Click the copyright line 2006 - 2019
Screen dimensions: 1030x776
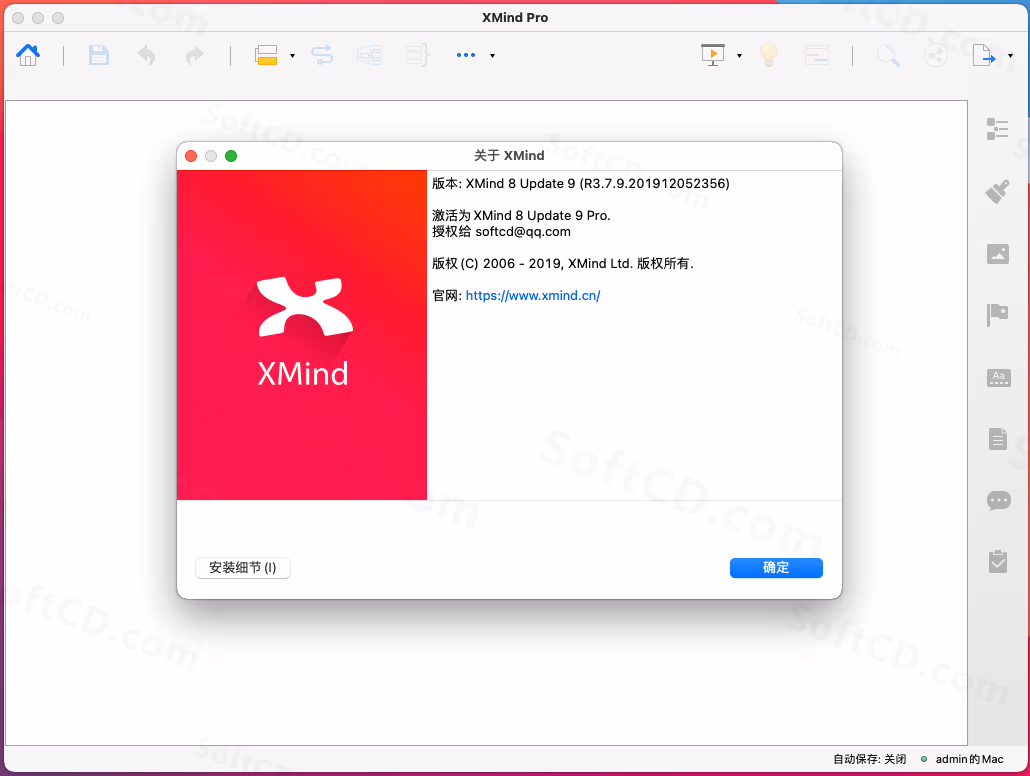pos(563,263)
